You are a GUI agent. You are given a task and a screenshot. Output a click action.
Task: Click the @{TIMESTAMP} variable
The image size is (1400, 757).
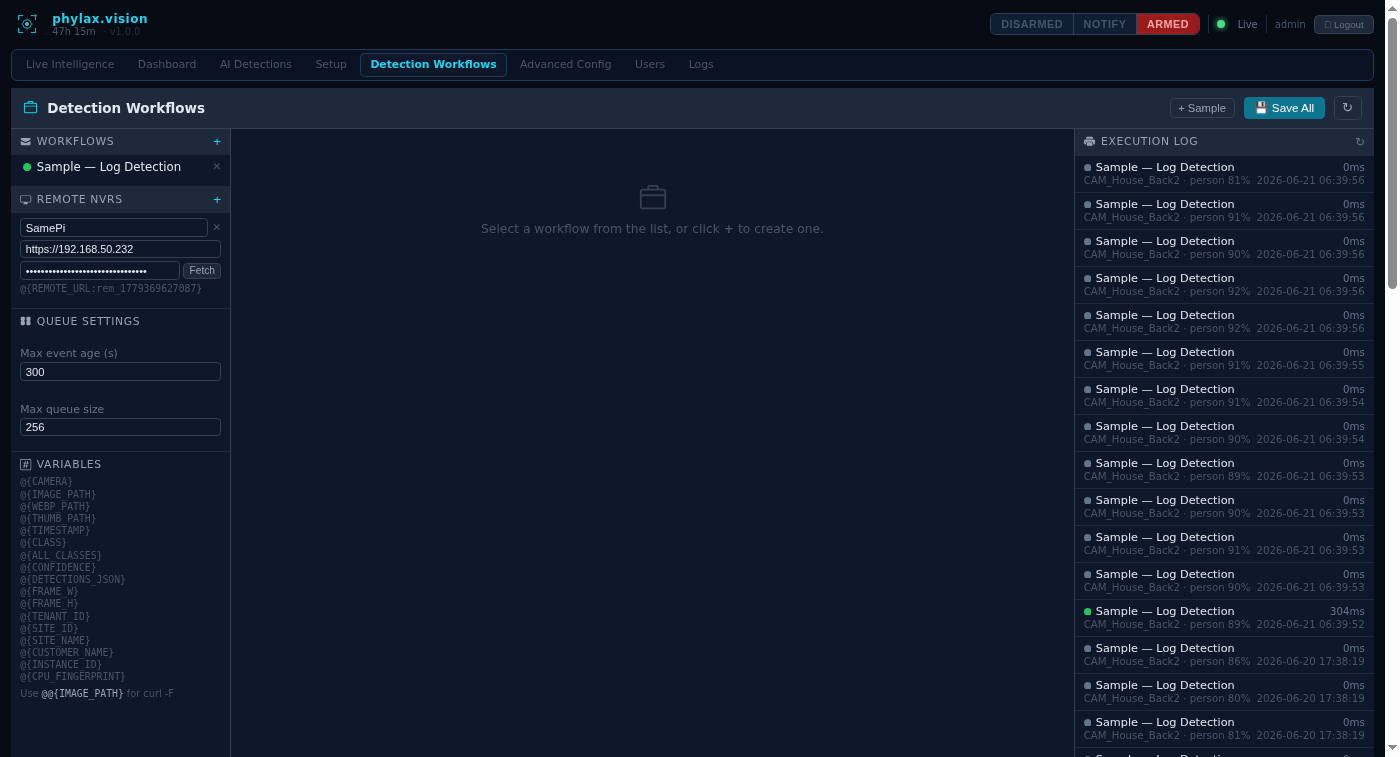55,530
